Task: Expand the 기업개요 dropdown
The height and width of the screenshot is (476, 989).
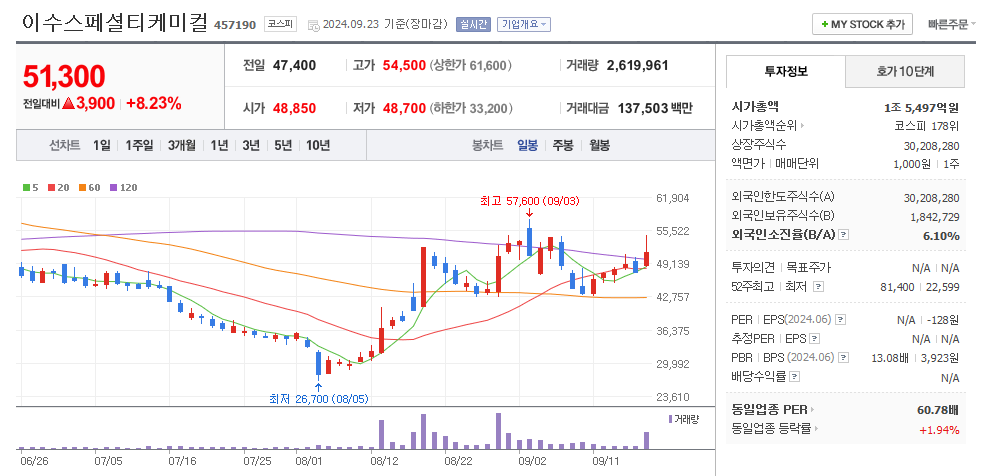Action: 524,25
